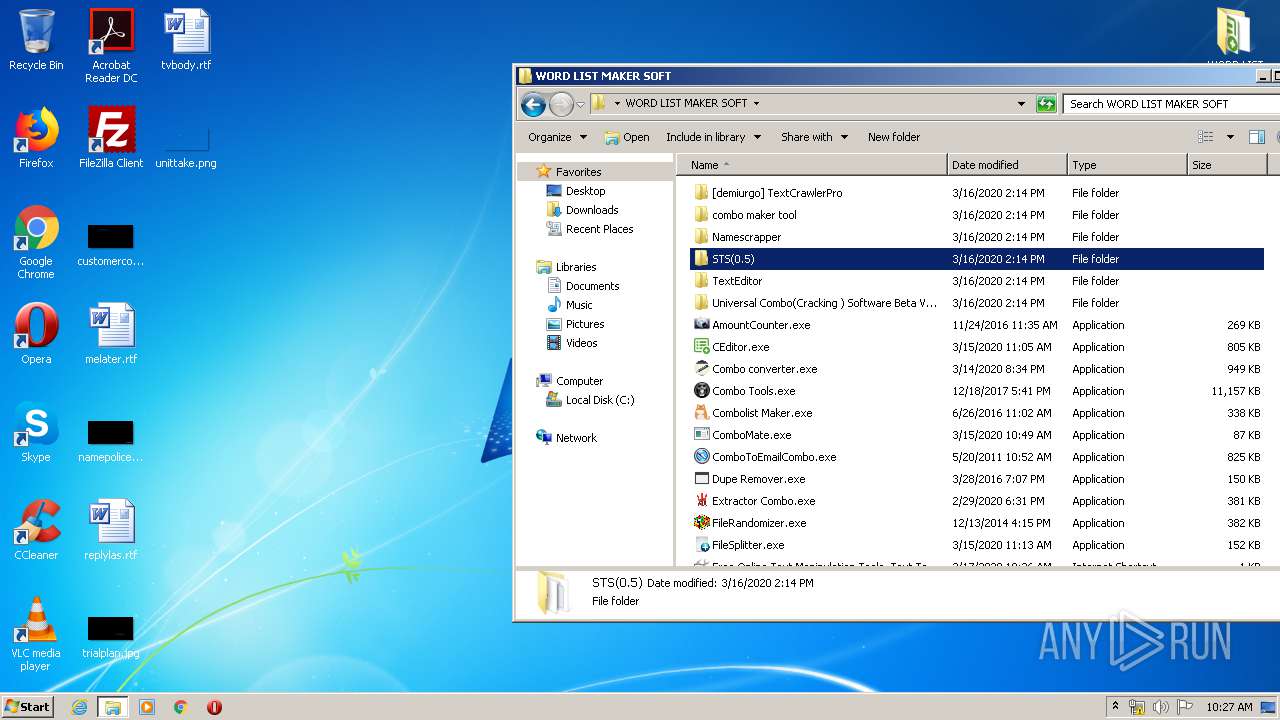Select ComboToEmailCombo.exe file
The image size is (1280, 720).
(x=765, y=457)
